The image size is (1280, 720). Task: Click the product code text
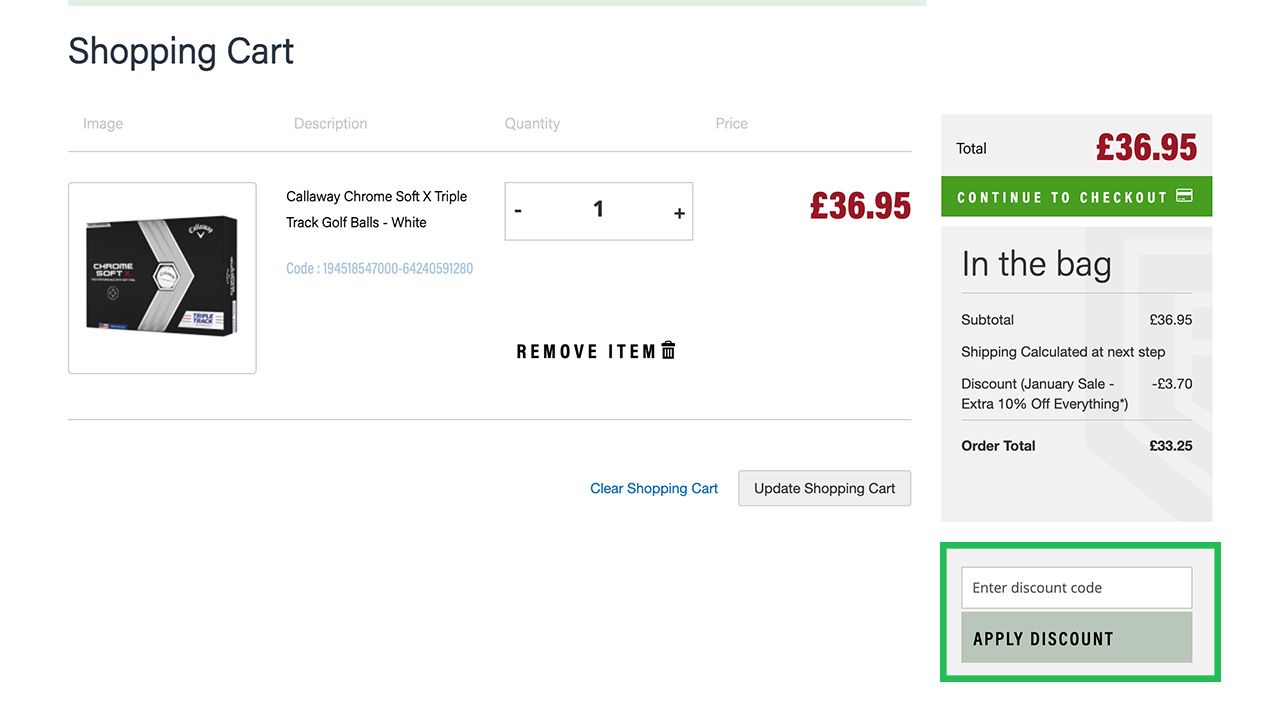[379, 268]
